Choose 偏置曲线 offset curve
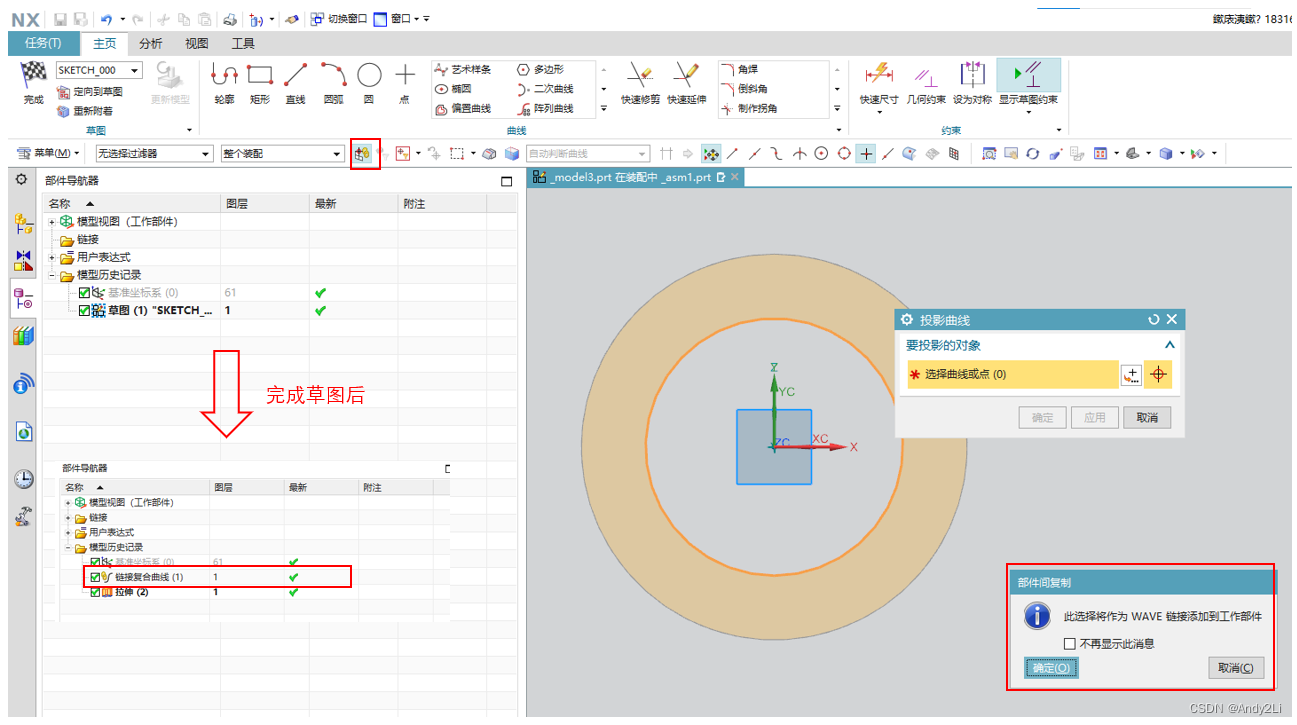This screenshot has height=725, width=1297. [x=462, y=108]
